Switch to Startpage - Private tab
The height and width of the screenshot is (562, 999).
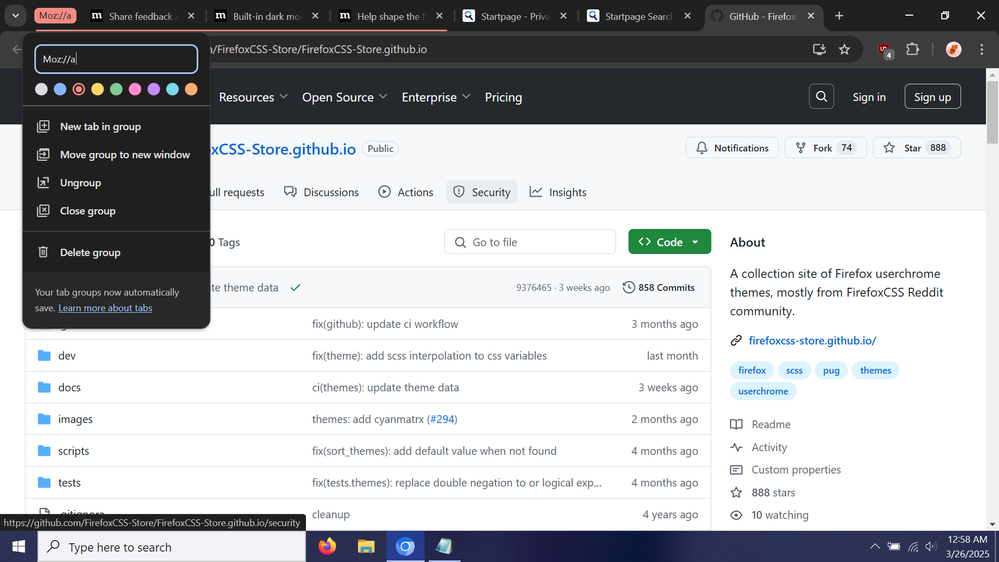pos(514,16)
